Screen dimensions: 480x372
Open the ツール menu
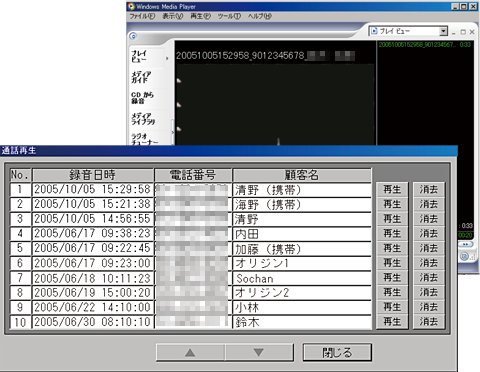pyautogui.click(x=229, y=16)
